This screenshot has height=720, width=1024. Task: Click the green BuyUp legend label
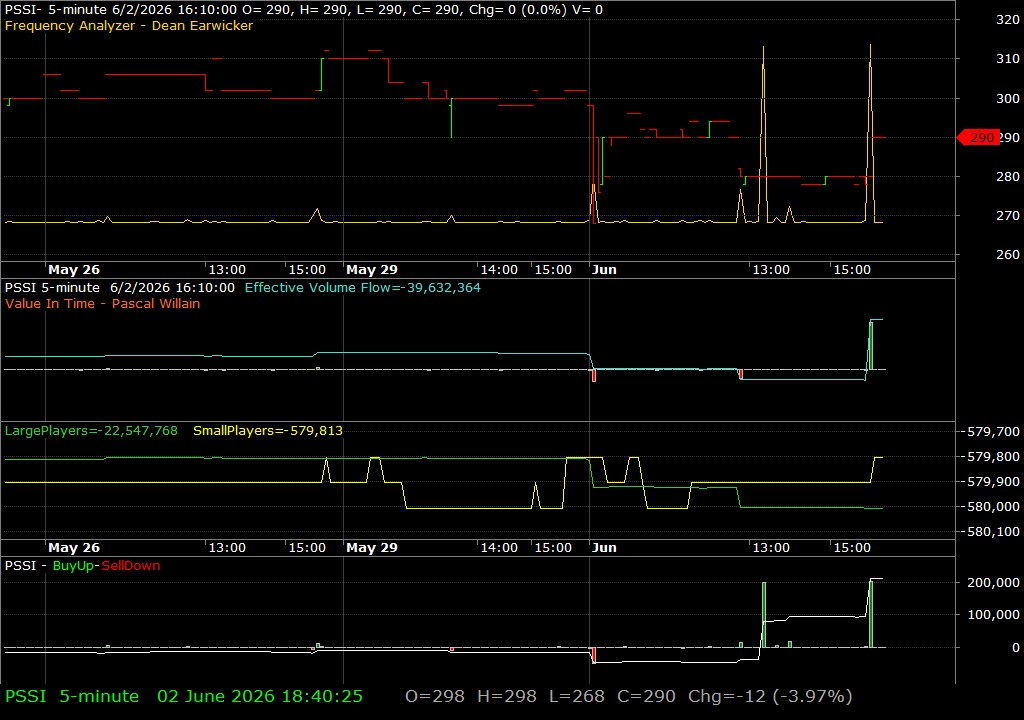(73, 566)
